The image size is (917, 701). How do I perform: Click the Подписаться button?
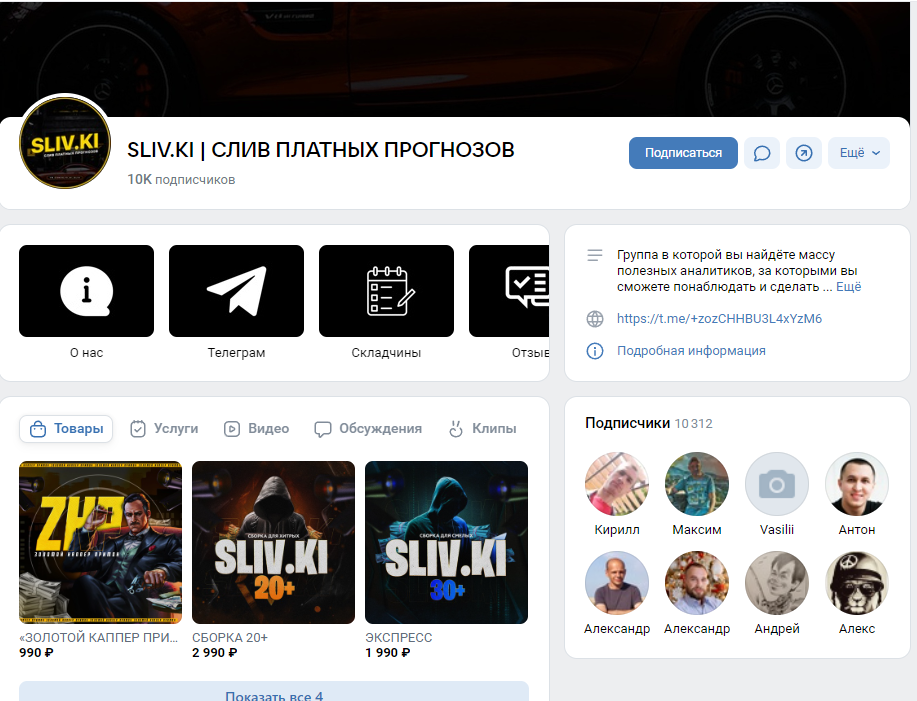(x=683, y=153)
